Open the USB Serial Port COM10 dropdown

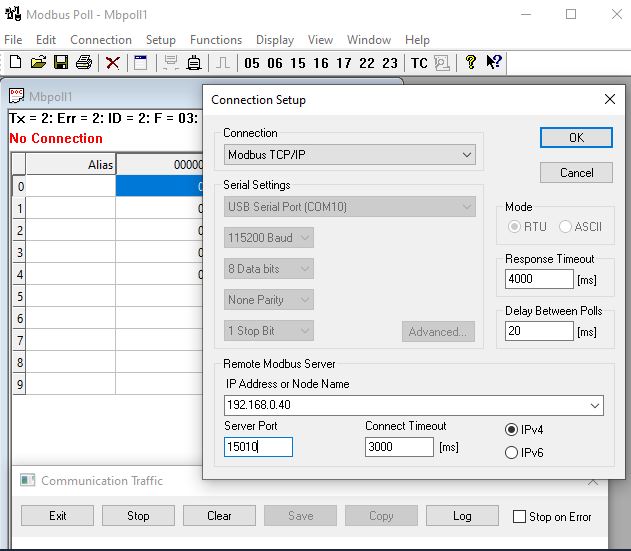[350, 206]
